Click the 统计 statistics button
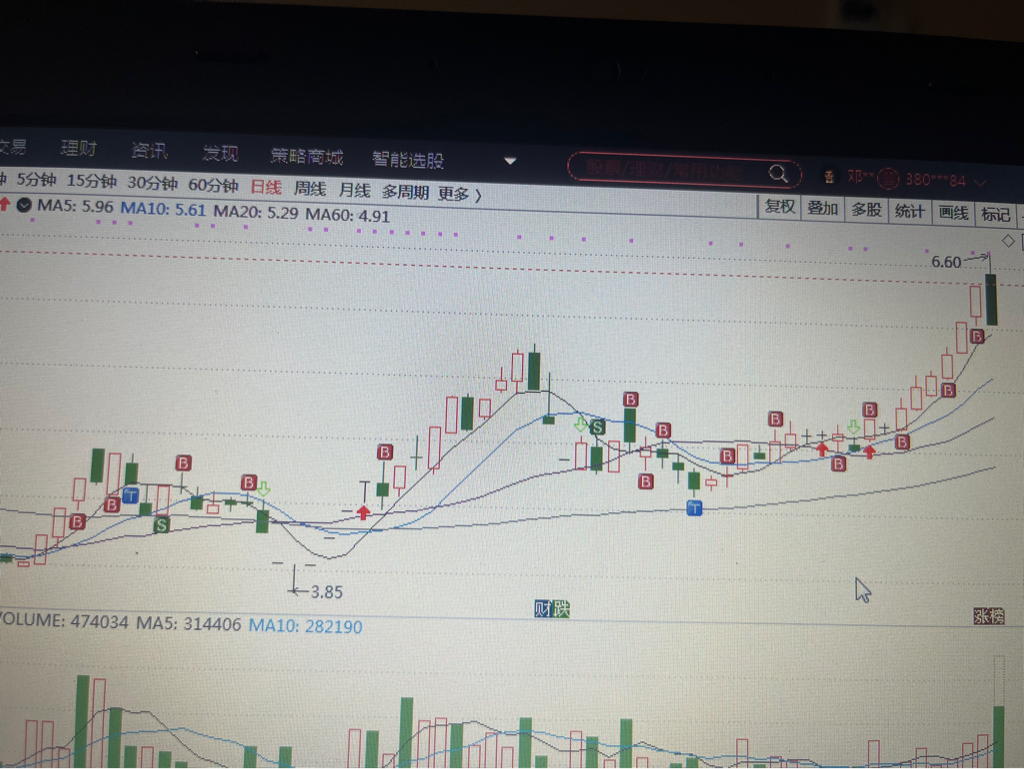1024x769 pixels. 909,211
